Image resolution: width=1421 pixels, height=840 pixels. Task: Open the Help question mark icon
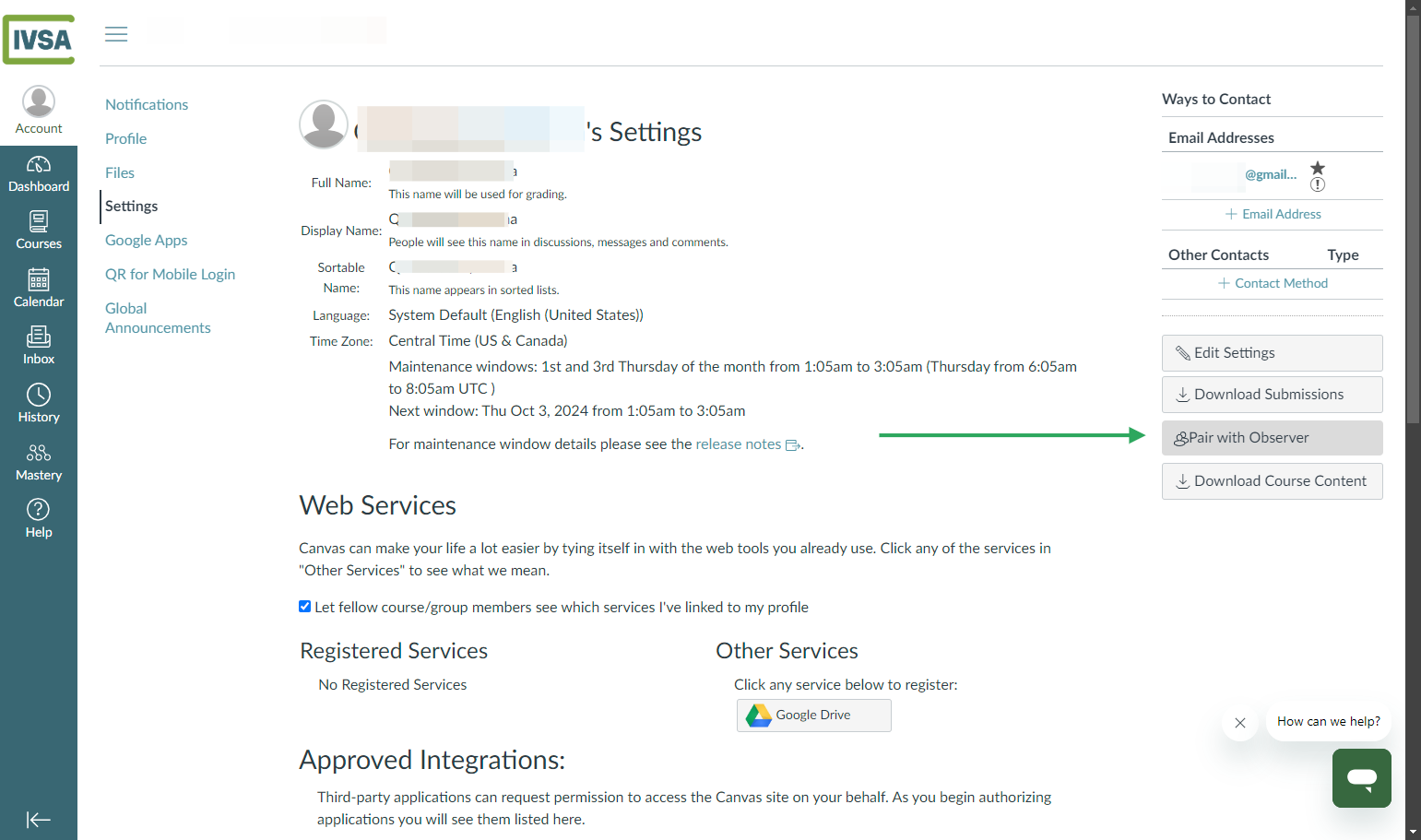point(39,509)
